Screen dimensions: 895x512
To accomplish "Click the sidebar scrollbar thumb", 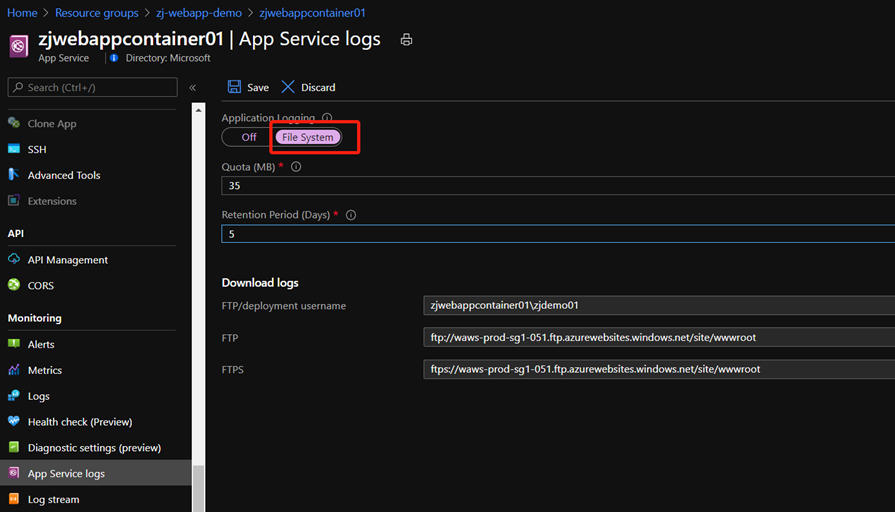I will (198, 489).
